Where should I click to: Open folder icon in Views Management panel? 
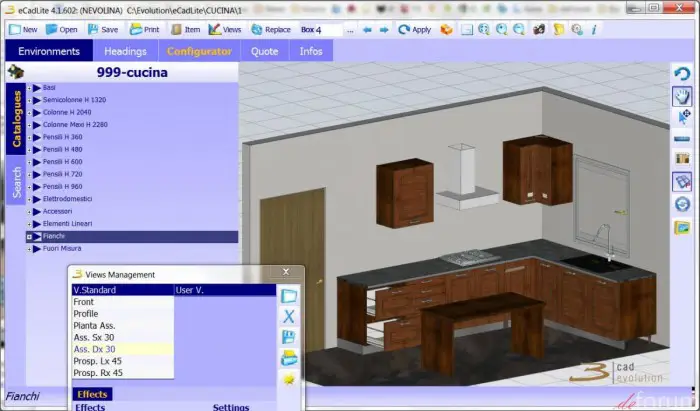(289, 357)
